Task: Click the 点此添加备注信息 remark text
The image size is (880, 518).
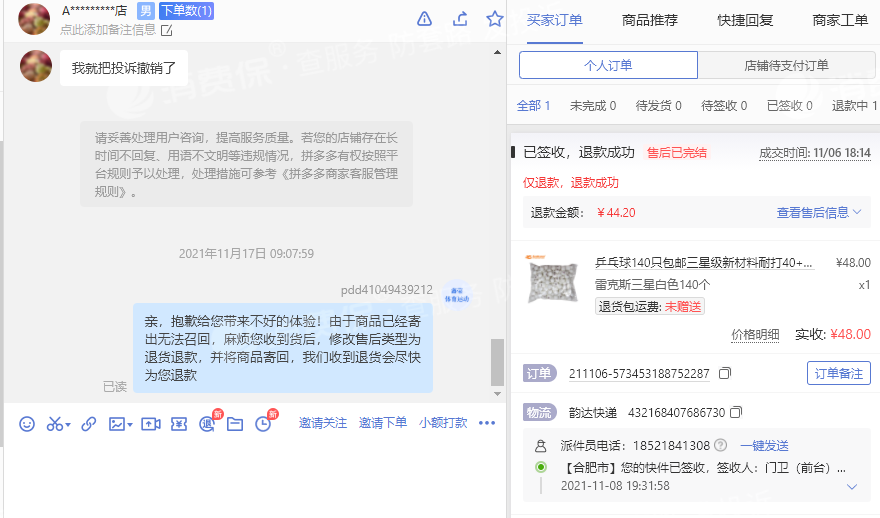Action: click(108, 30)
